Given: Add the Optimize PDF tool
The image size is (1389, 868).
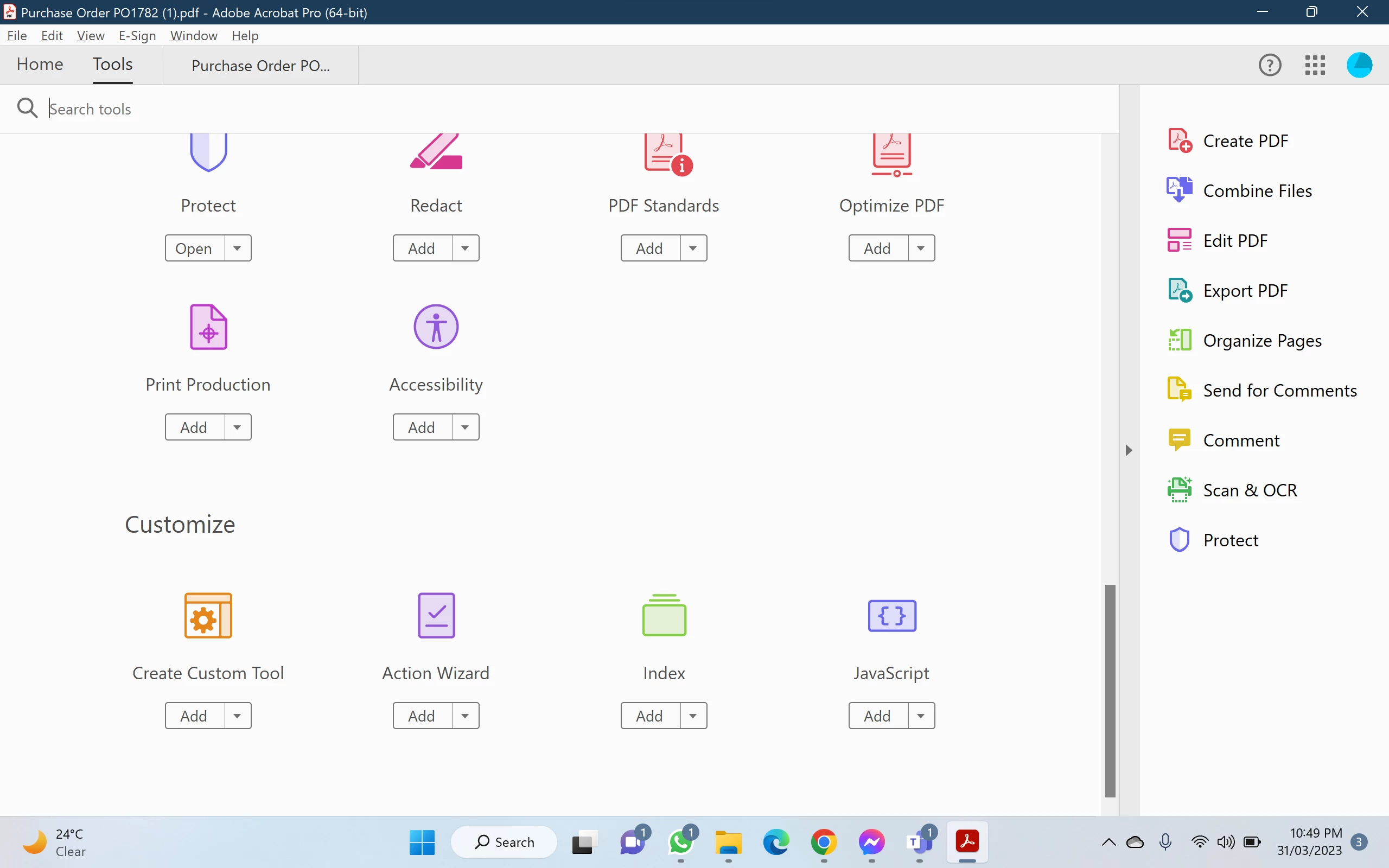Looking at the screenshot, I should coord(877,248).
